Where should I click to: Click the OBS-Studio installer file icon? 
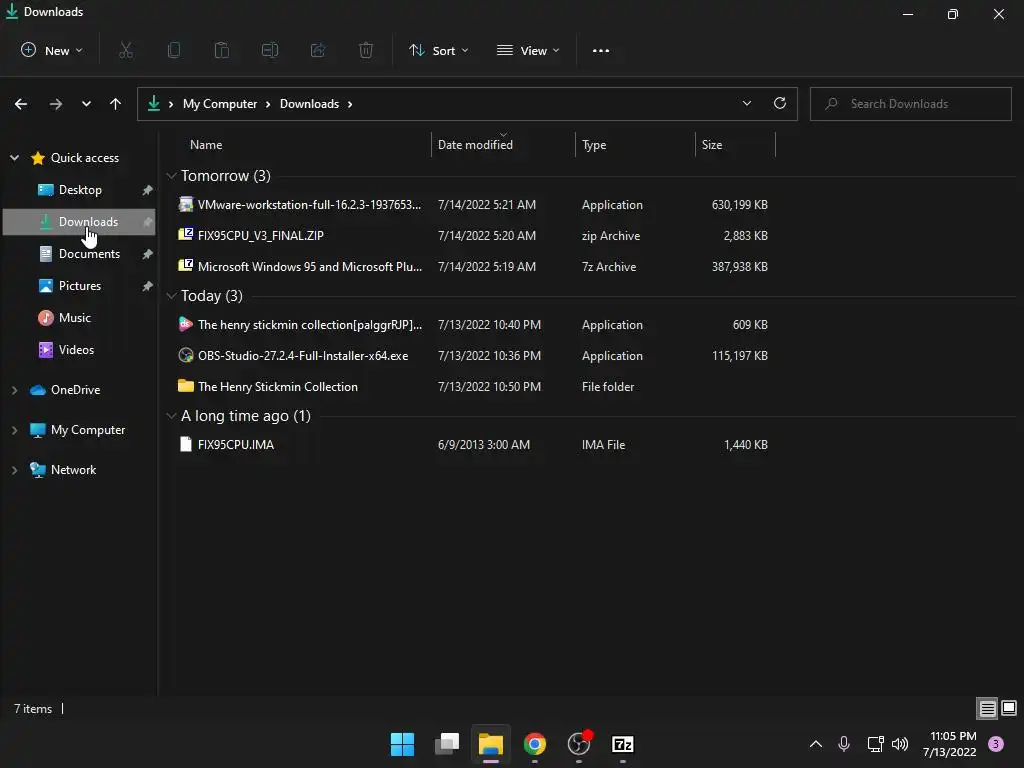[185, 355]
